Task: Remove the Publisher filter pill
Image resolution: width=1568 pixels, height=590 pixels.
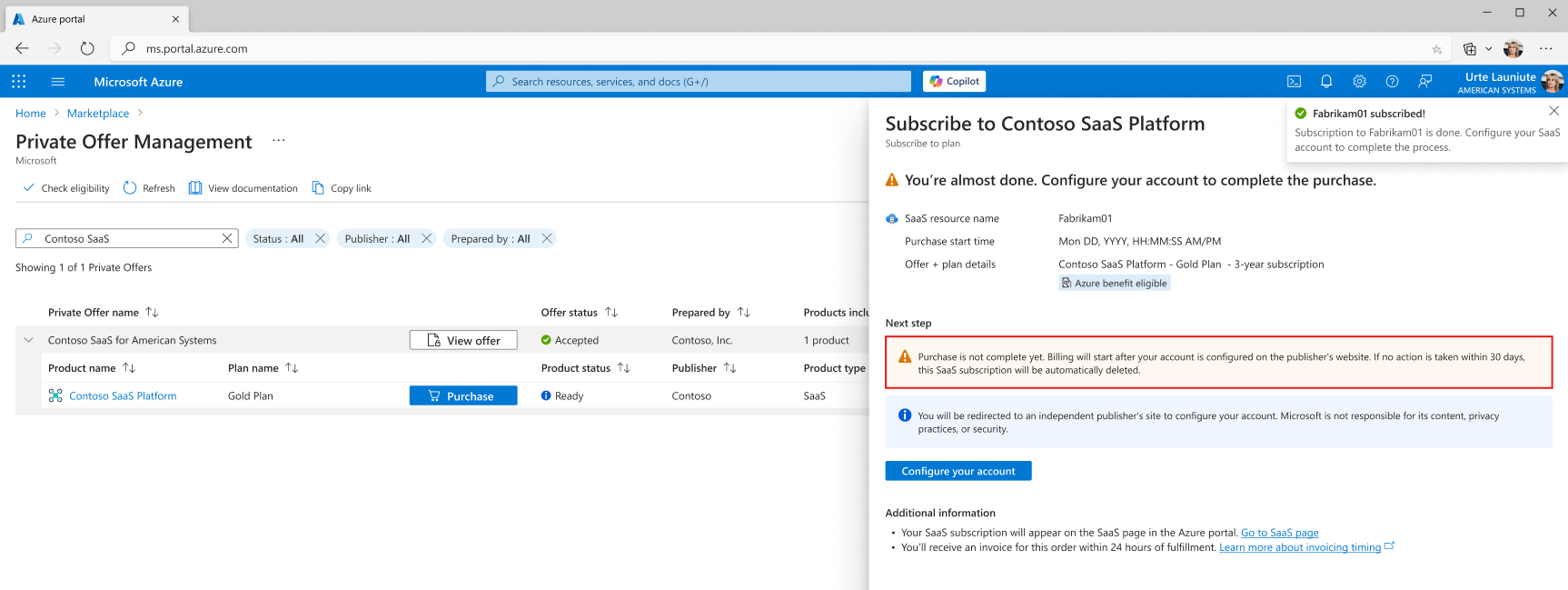Action: pos(426,238)
